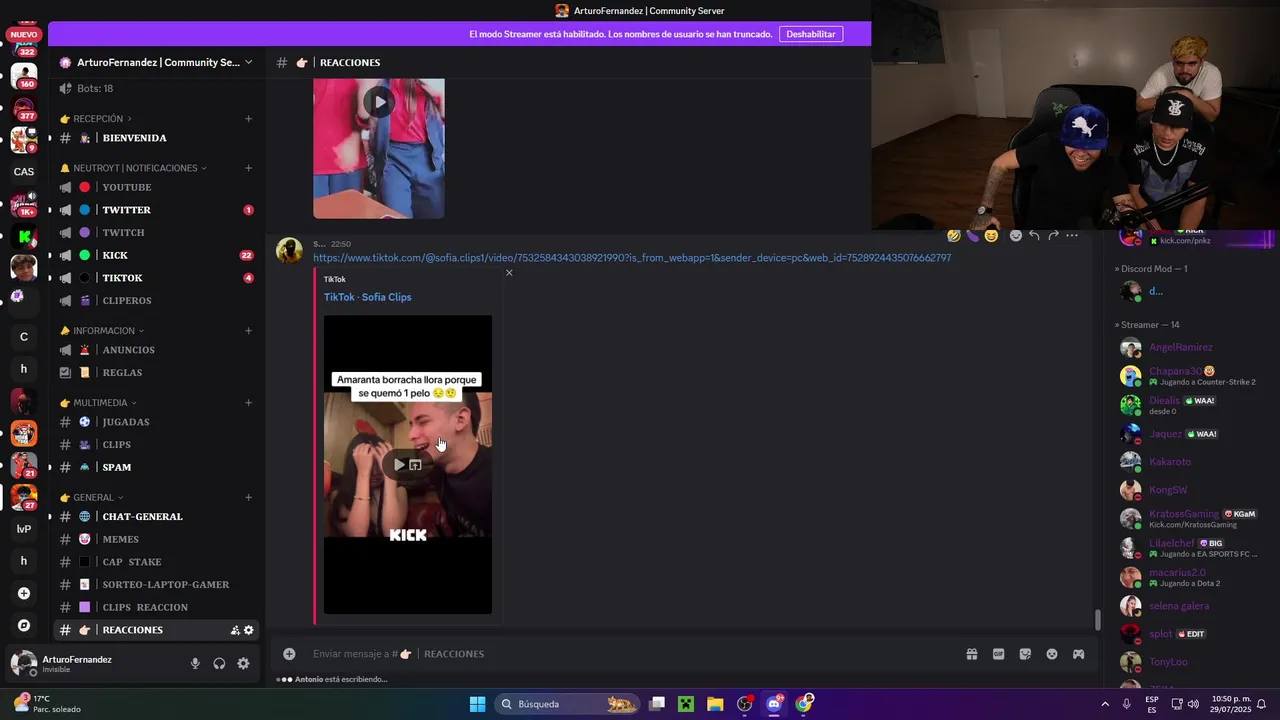The height and width of the screenshot is (720, 1280).
Task: Toggle headphone deafen
Action: tap(219, 663)
